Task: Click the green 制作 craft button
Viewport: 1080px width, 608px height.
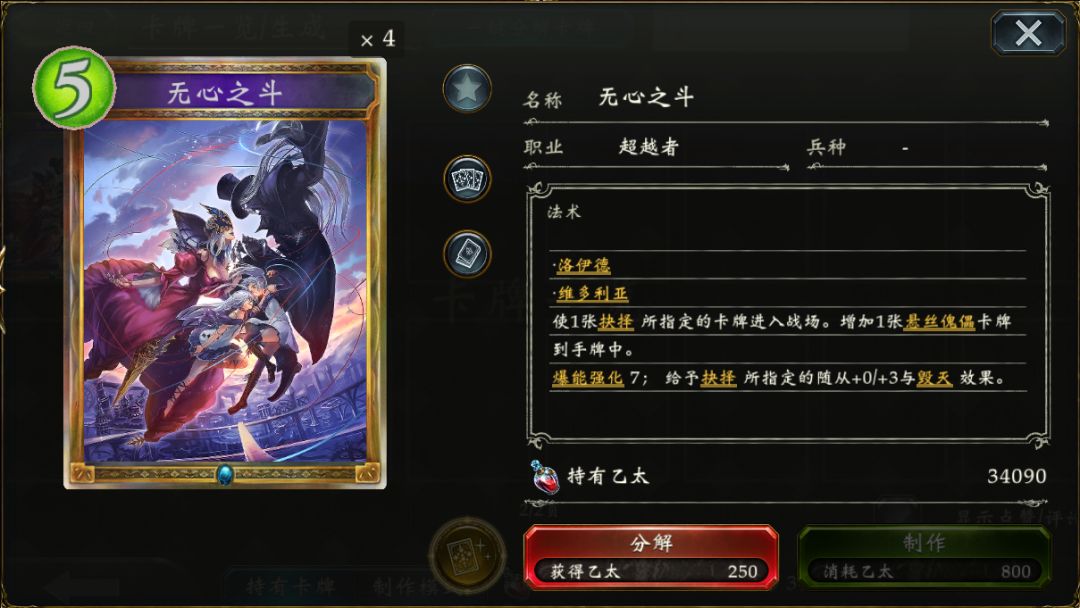Action: pyautogui.click(x=924, y=558)
